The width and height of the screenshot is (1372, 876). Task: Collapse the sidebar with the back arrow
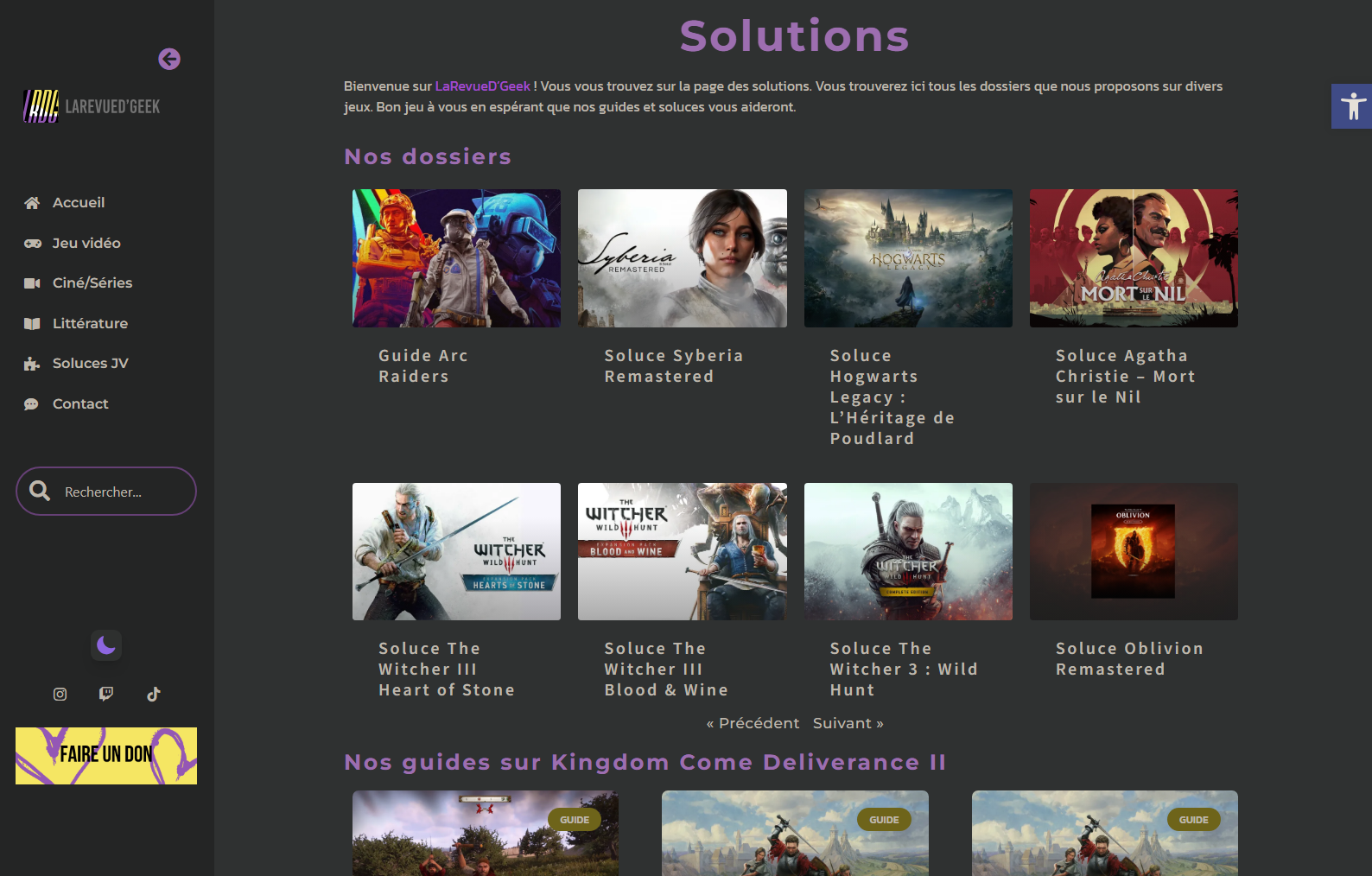169,59
